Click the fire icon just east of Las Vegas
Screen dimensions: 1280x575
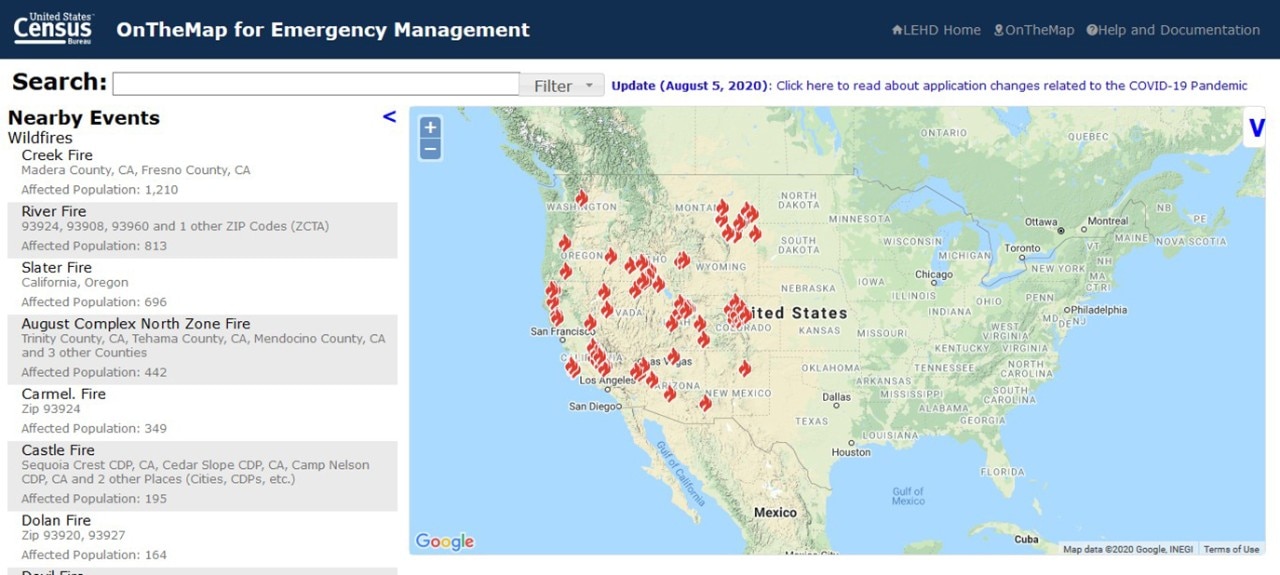pos(673,356)
